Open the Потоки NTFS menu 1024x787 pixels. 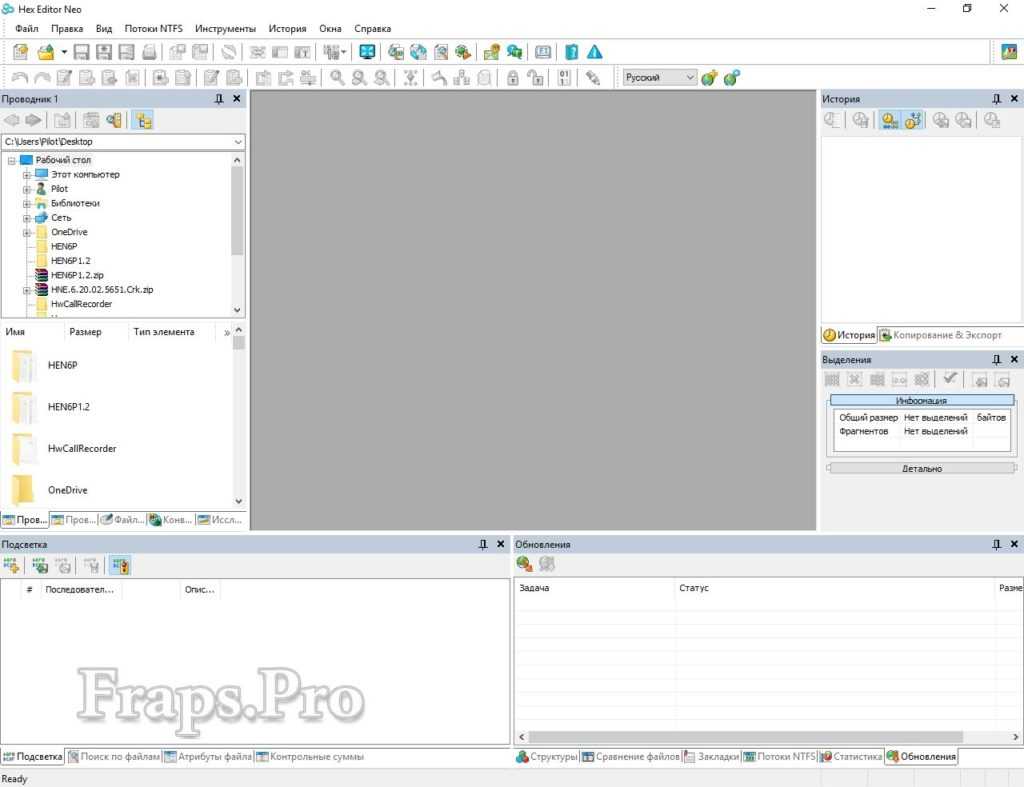pyautogui.click(x=153, y=29)
